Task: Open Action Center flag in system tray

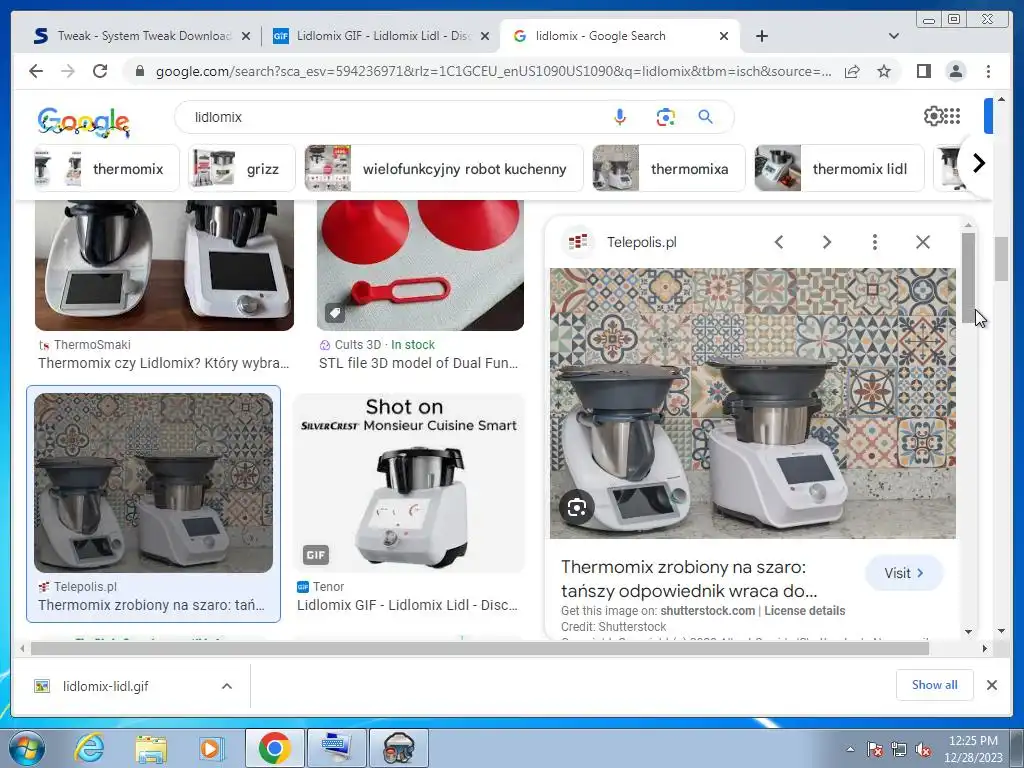Action: click(x=874, y=750)
